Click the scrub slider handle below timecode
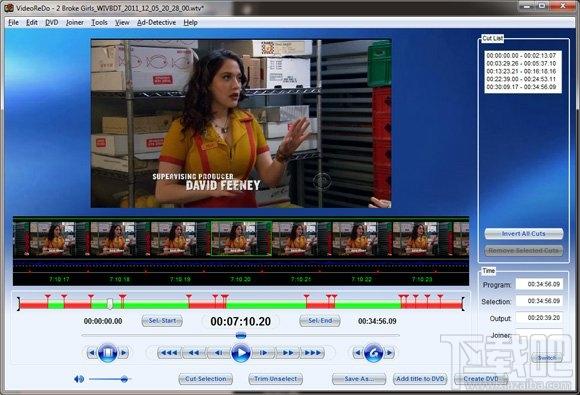 click(241, 335)
